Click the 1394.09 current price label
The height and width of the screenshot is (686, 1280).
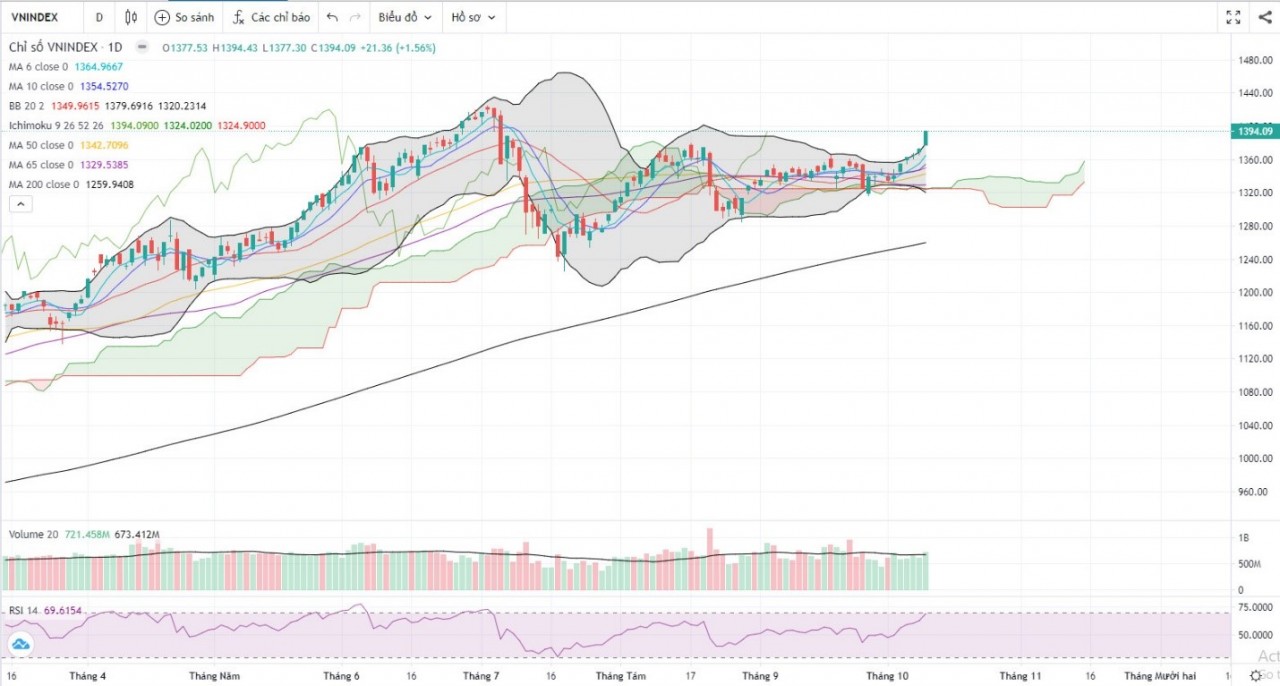pyautogui.click(x=1254, y=131)
